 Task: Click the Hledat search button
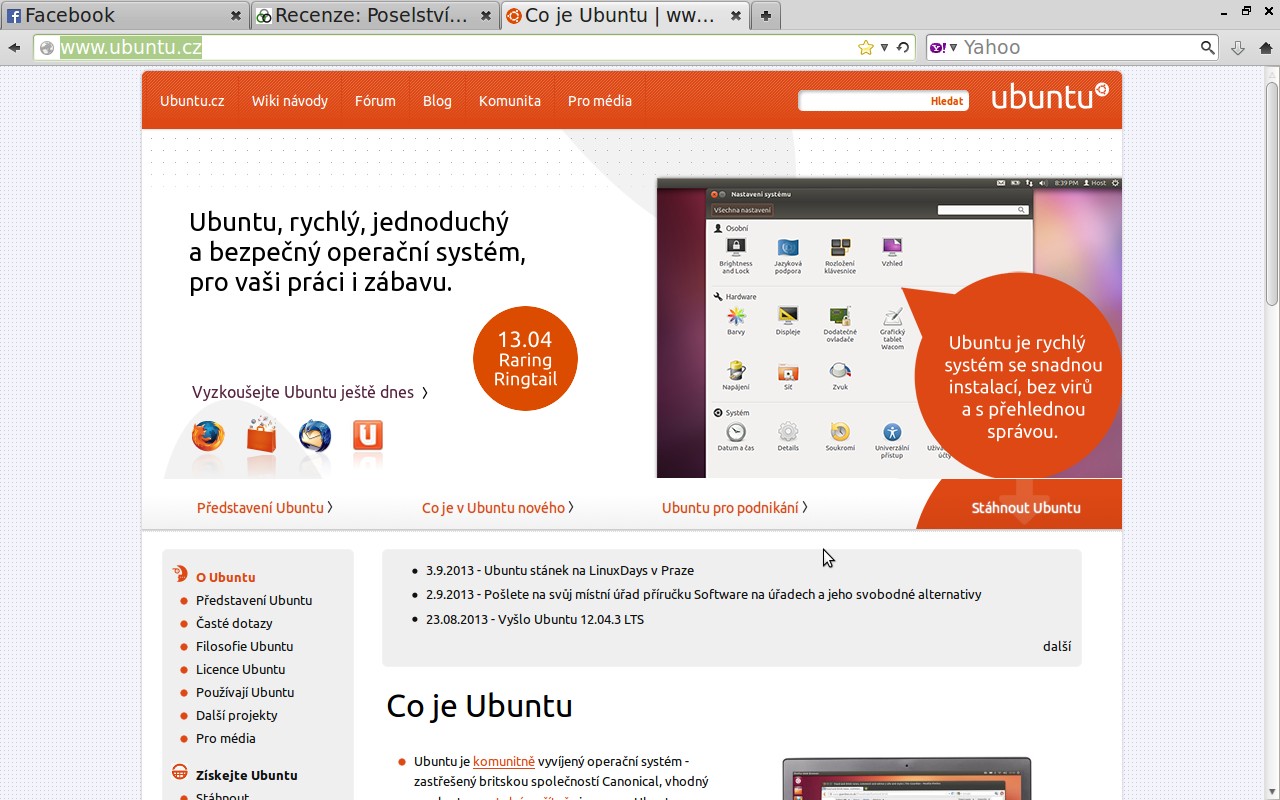coord(947,101)
